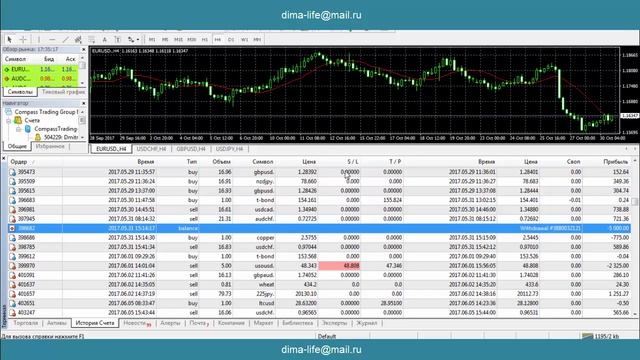
Task: Open the Активы terminal tab
Action: pyautogui.click(x=57, y=323)
